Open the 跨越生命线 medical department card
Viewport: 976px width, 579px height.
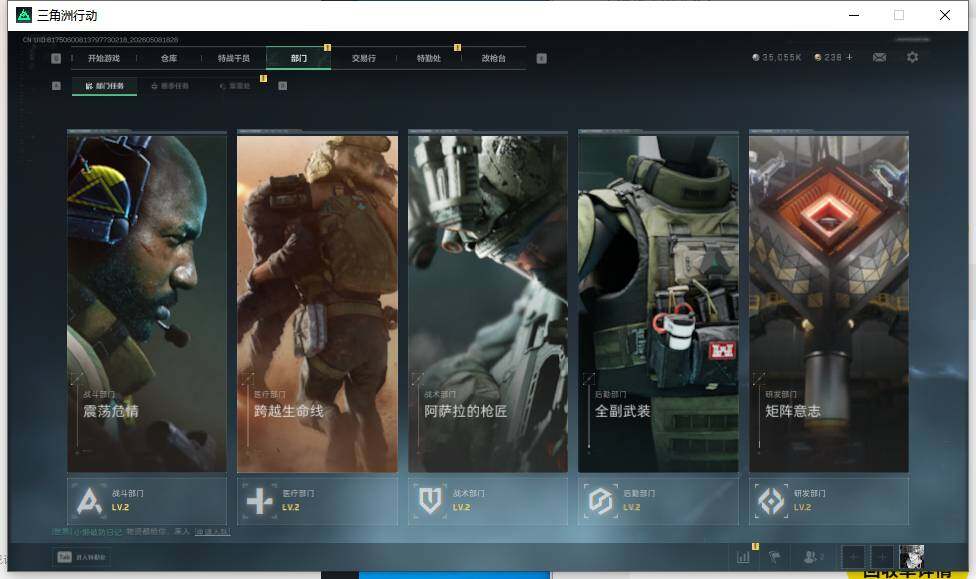click(x=317, y=301)
